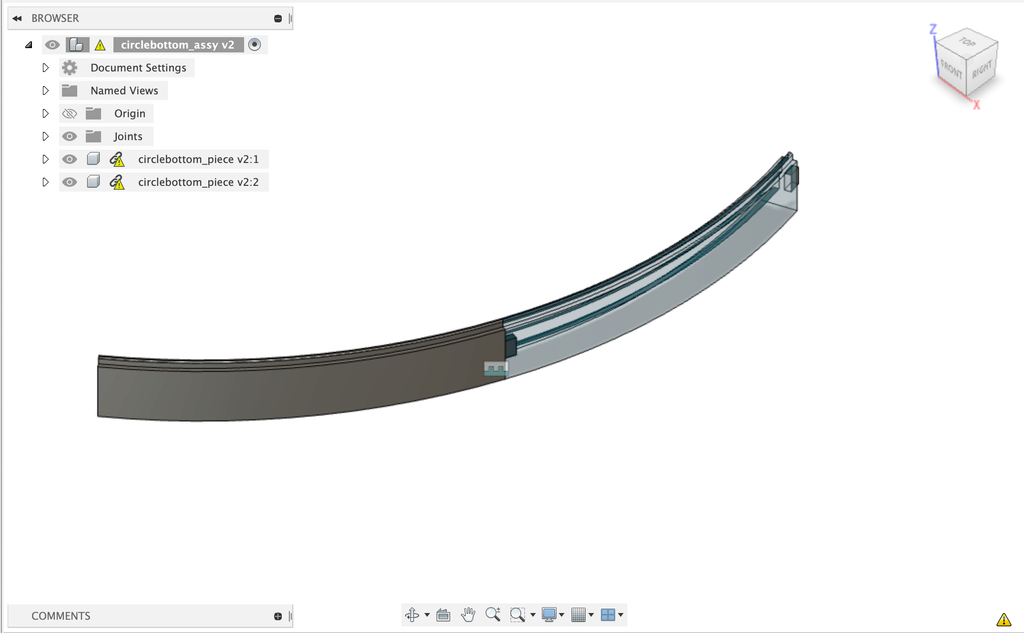Click link warning icon of circlebottom_piece v2:2
1024x633 pixels.
tap(117, 182)
